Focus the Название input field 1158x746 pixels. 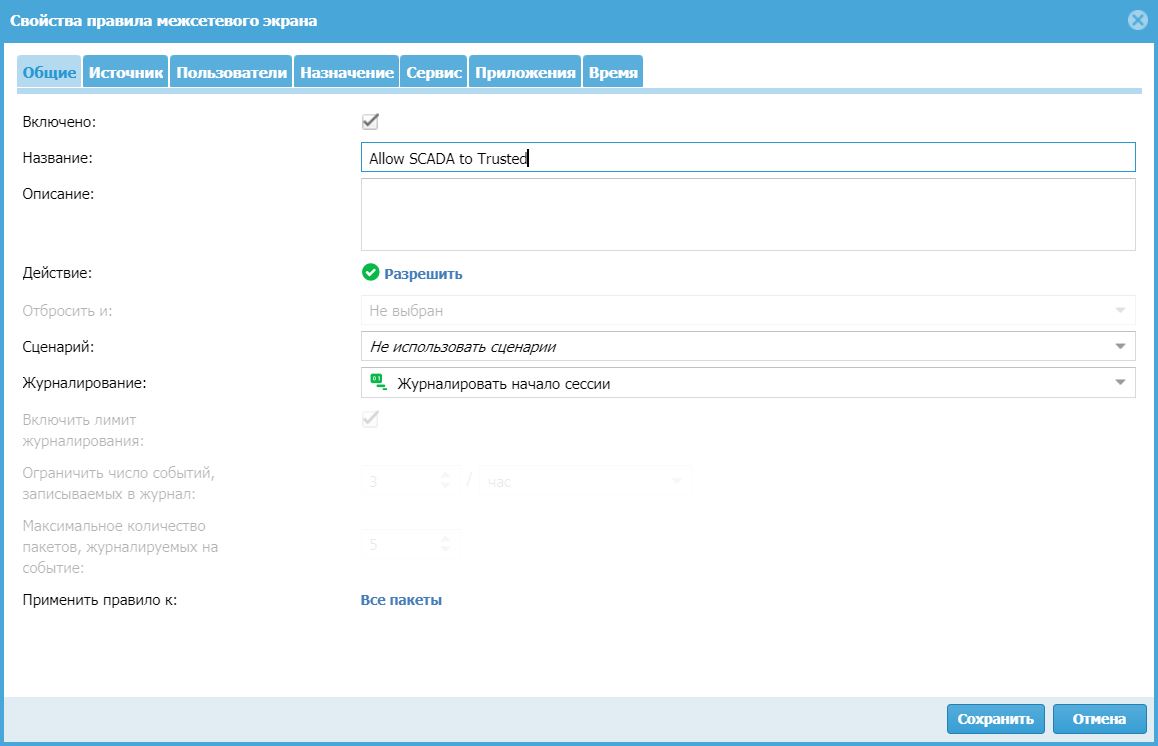pos(747,157)
